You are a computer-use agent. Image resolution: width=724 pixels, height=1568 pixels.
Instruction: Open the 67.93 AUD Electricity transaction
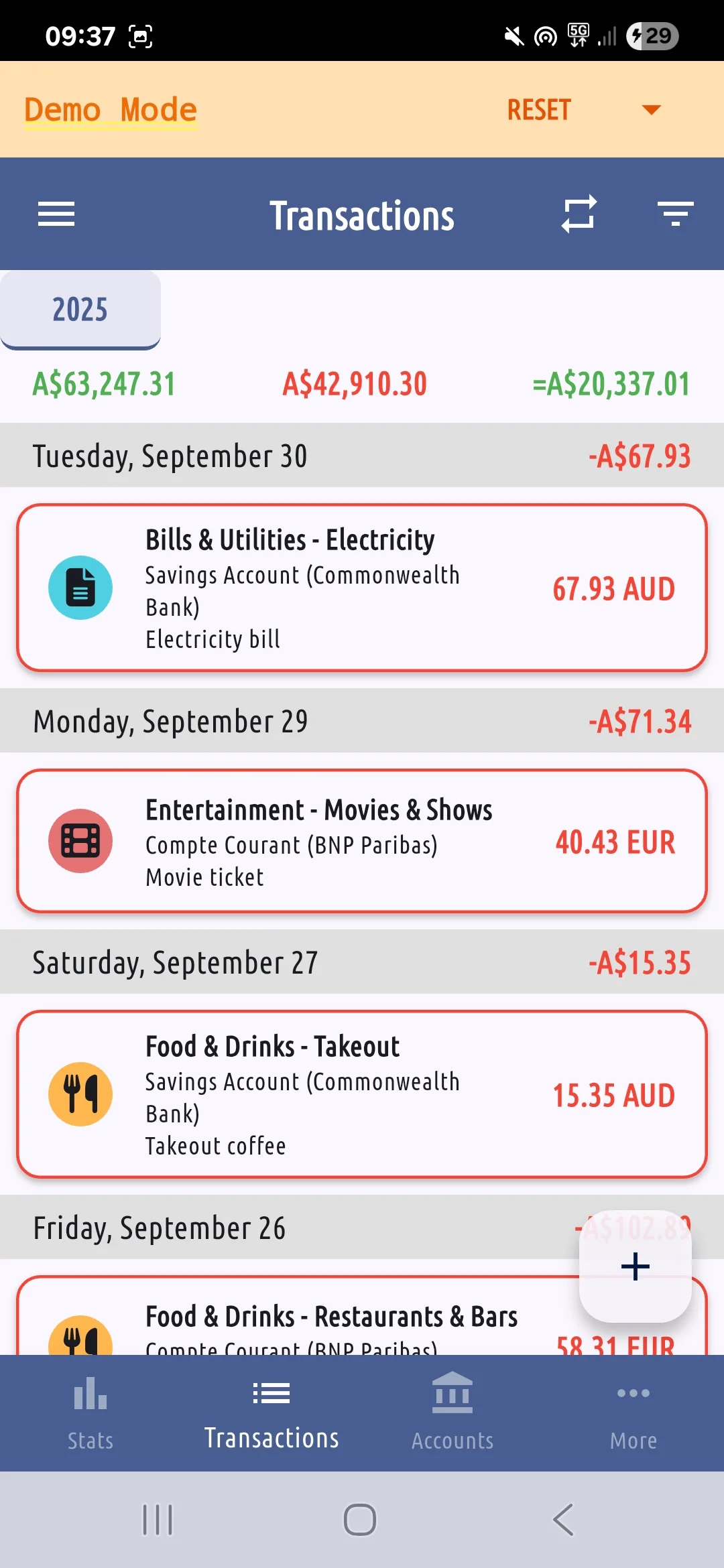[362, 588]
